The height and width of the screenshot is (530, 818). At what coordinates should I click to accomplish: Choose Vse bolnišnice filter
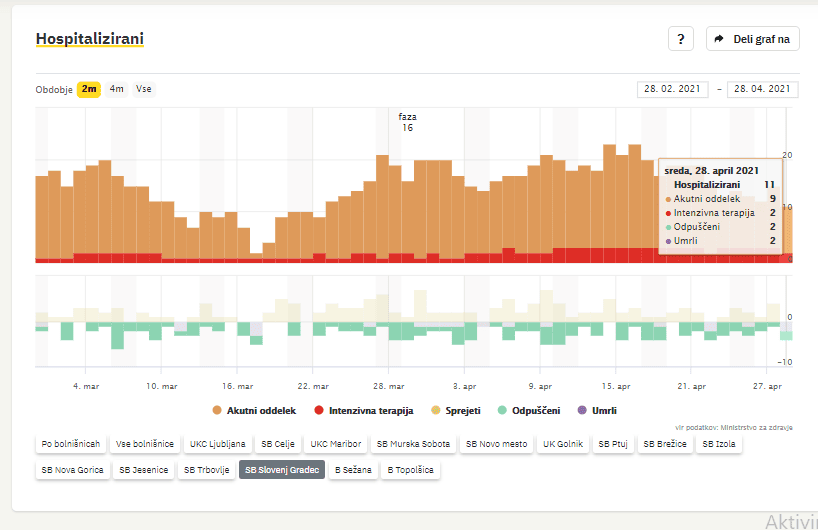pos(145,443)
